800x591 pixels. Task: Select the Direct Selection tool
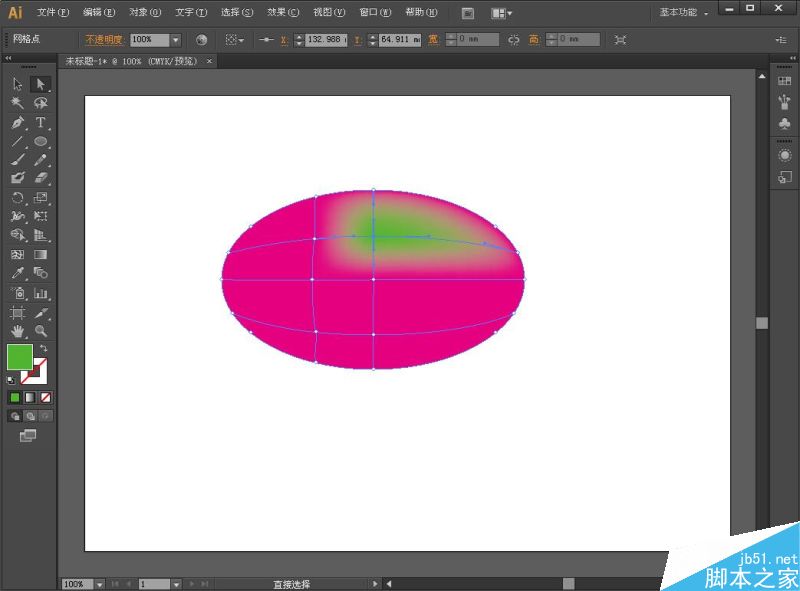point(40,84)
